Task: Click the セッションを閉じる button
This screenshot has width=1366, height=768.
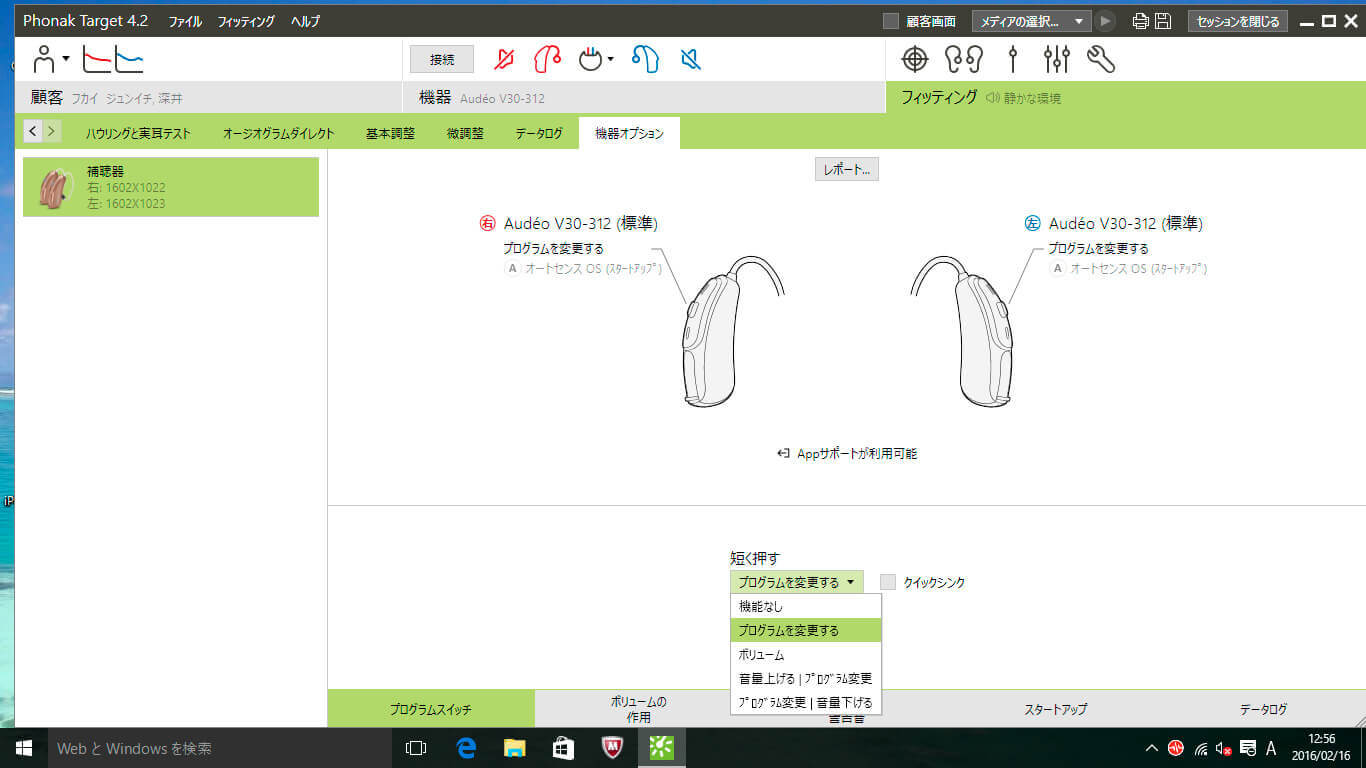Action: [1237, 21]
